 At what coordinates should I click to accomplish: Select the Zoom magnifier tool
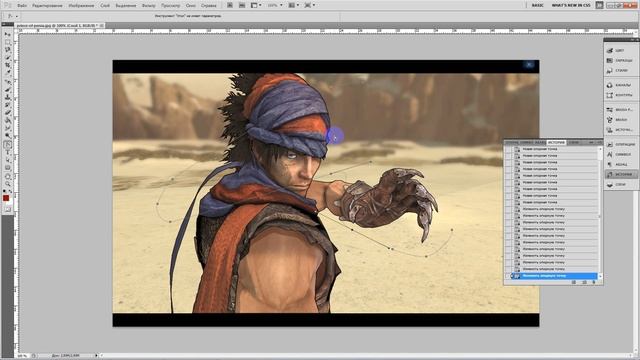click(7, 184)
